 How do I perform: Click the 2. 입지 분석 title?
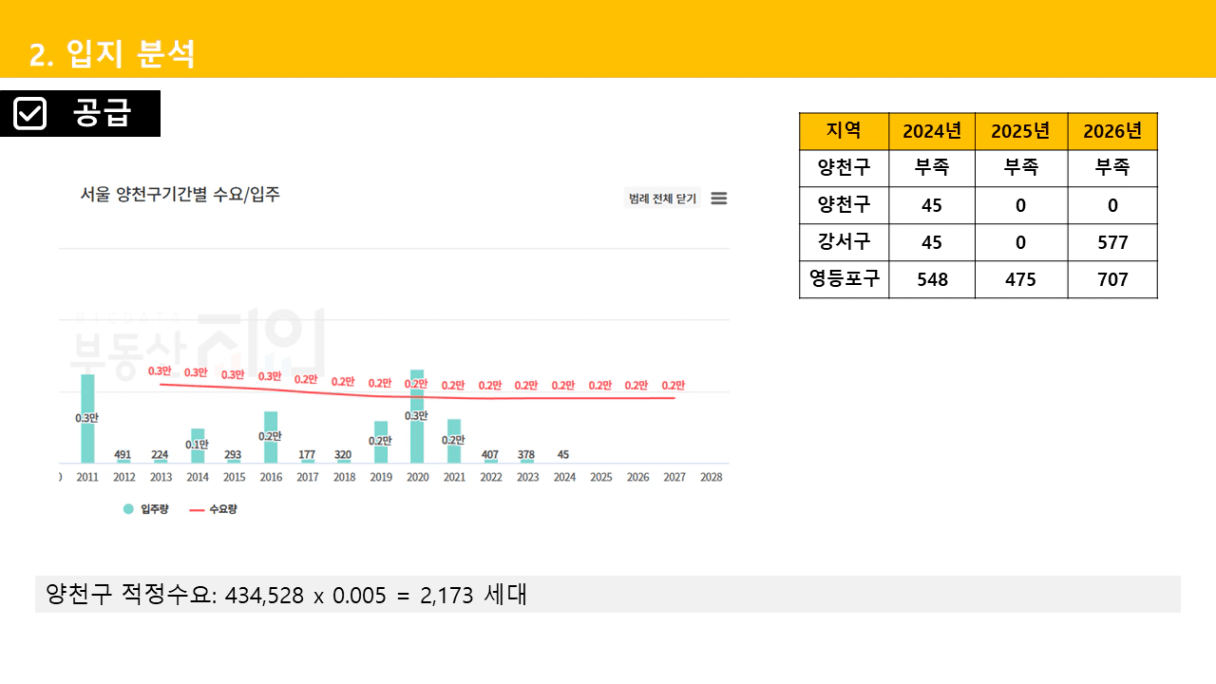(x=112, y=54)
